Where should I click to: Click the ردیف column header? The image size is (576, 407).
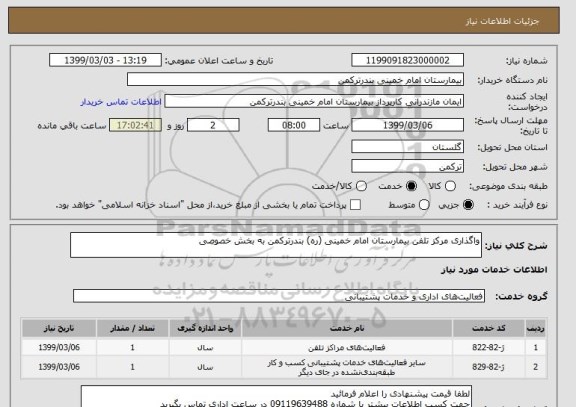536,328
